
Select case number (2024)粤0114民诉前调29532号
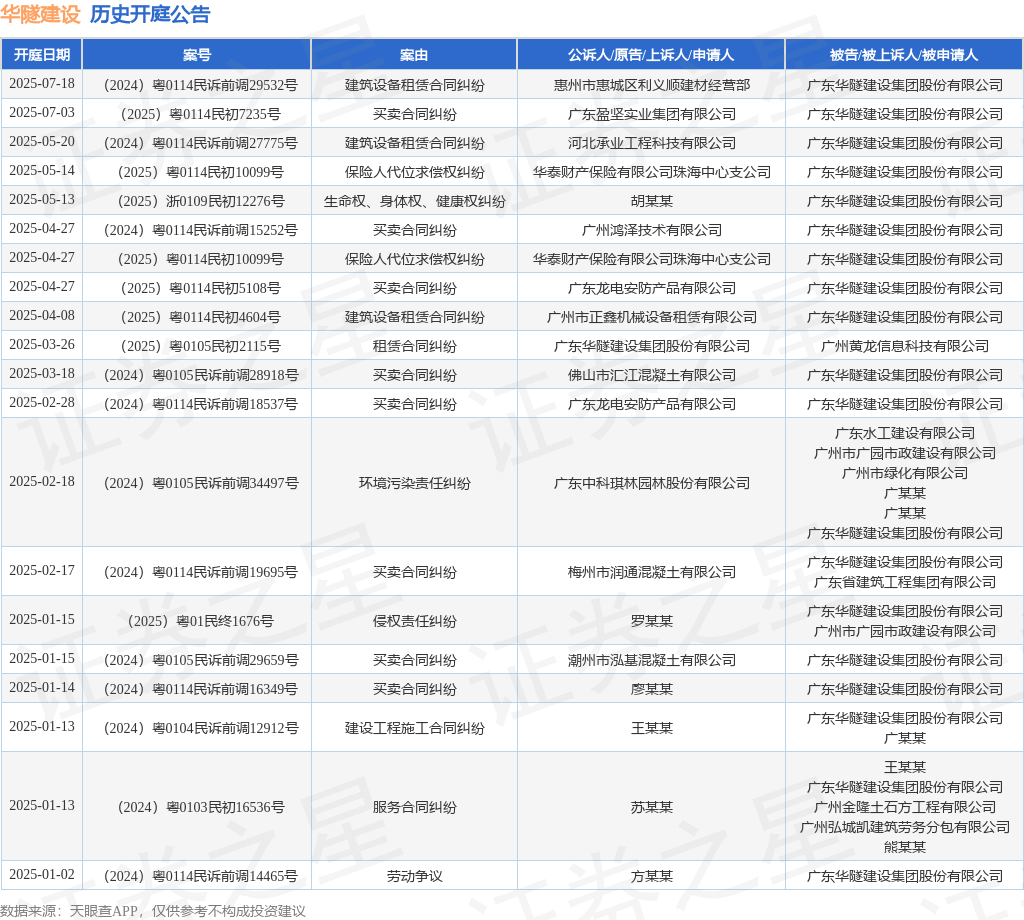click(200, 86)
